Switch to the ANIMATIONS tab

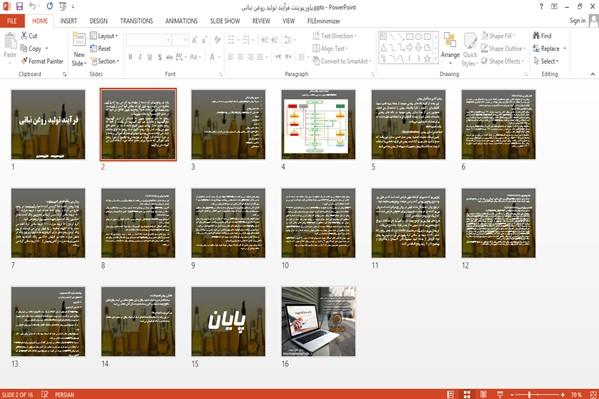pos(181,21)
